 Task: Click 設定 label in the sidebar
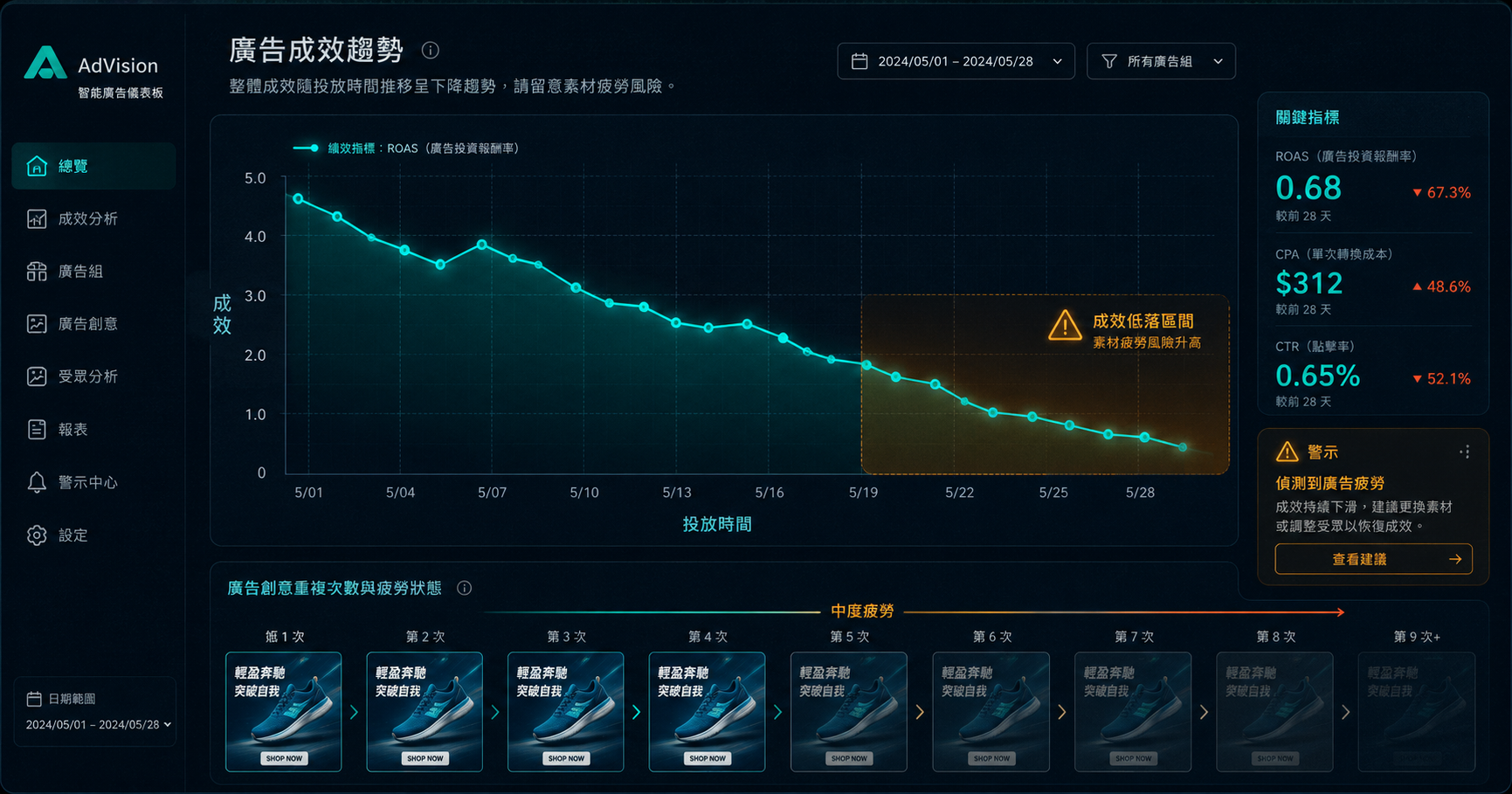(x=73, y=535)
